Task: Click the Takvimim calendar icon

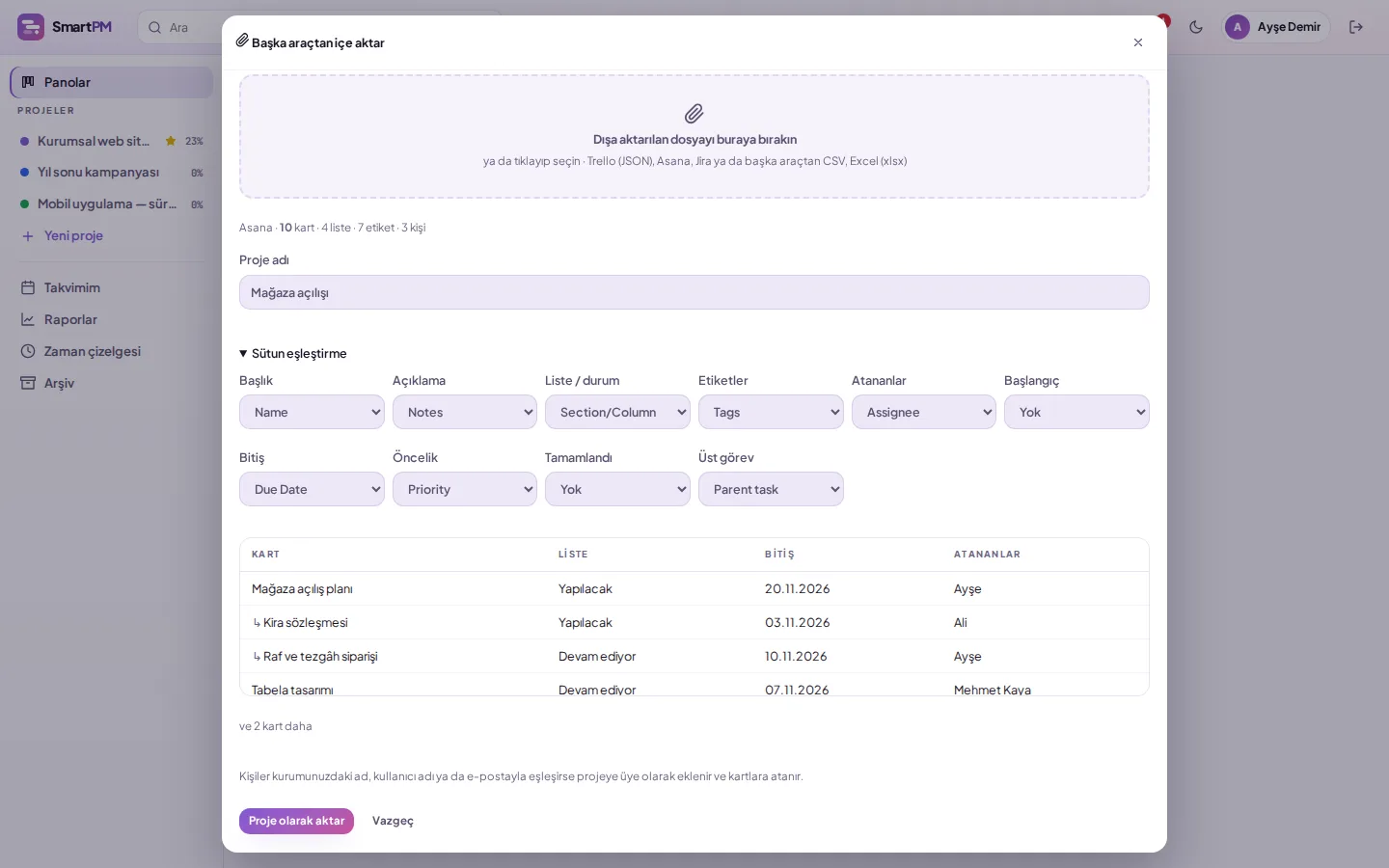Action: point(28,287)
